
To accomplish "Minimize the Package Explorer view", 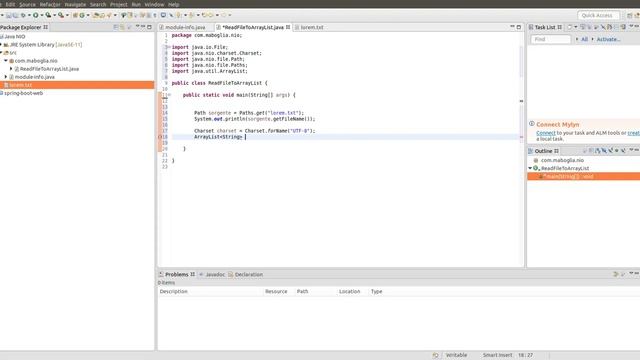I will point(143,27).
